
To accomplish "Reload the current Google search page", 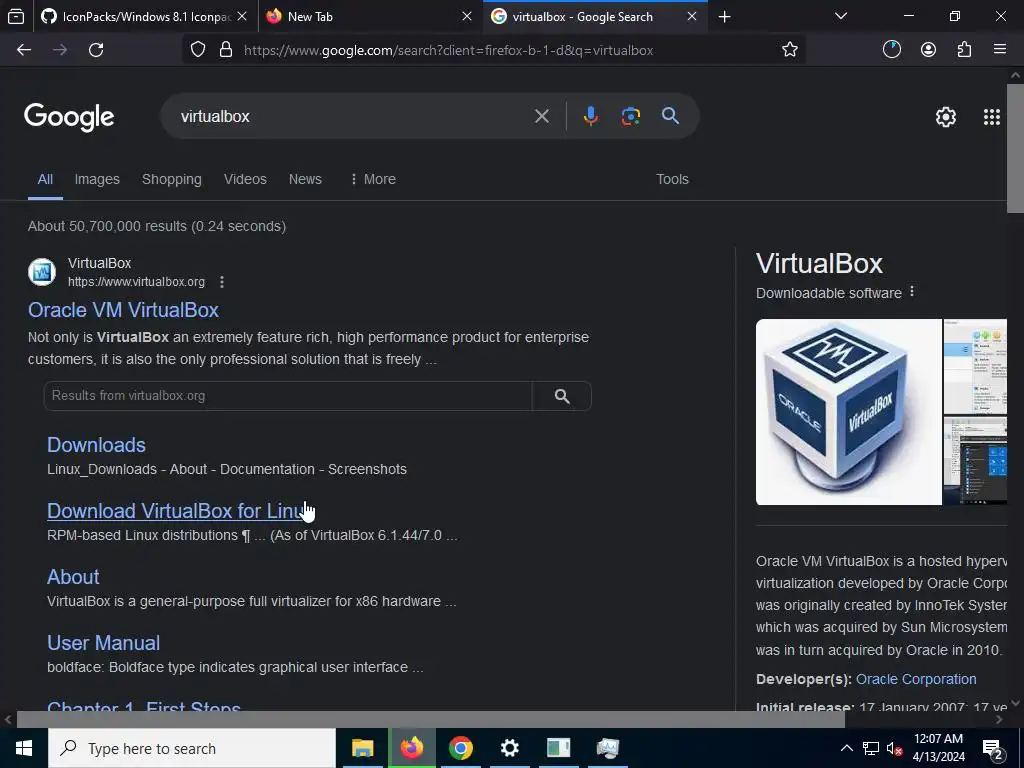I will 96,50.
